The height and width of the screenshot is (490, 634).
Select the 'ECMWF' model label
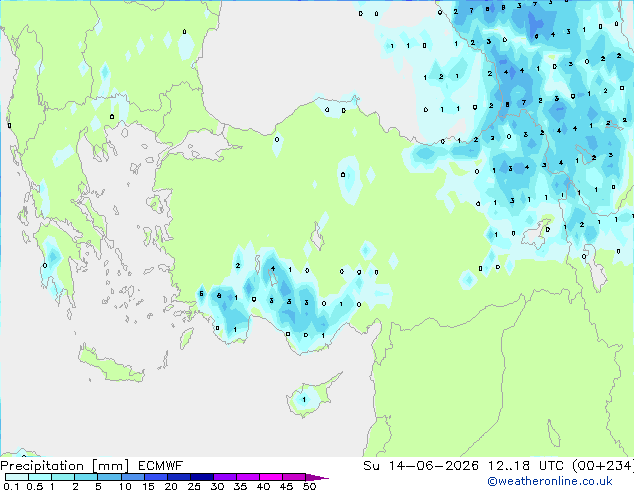pyautogui.click(x=161, y=466)
